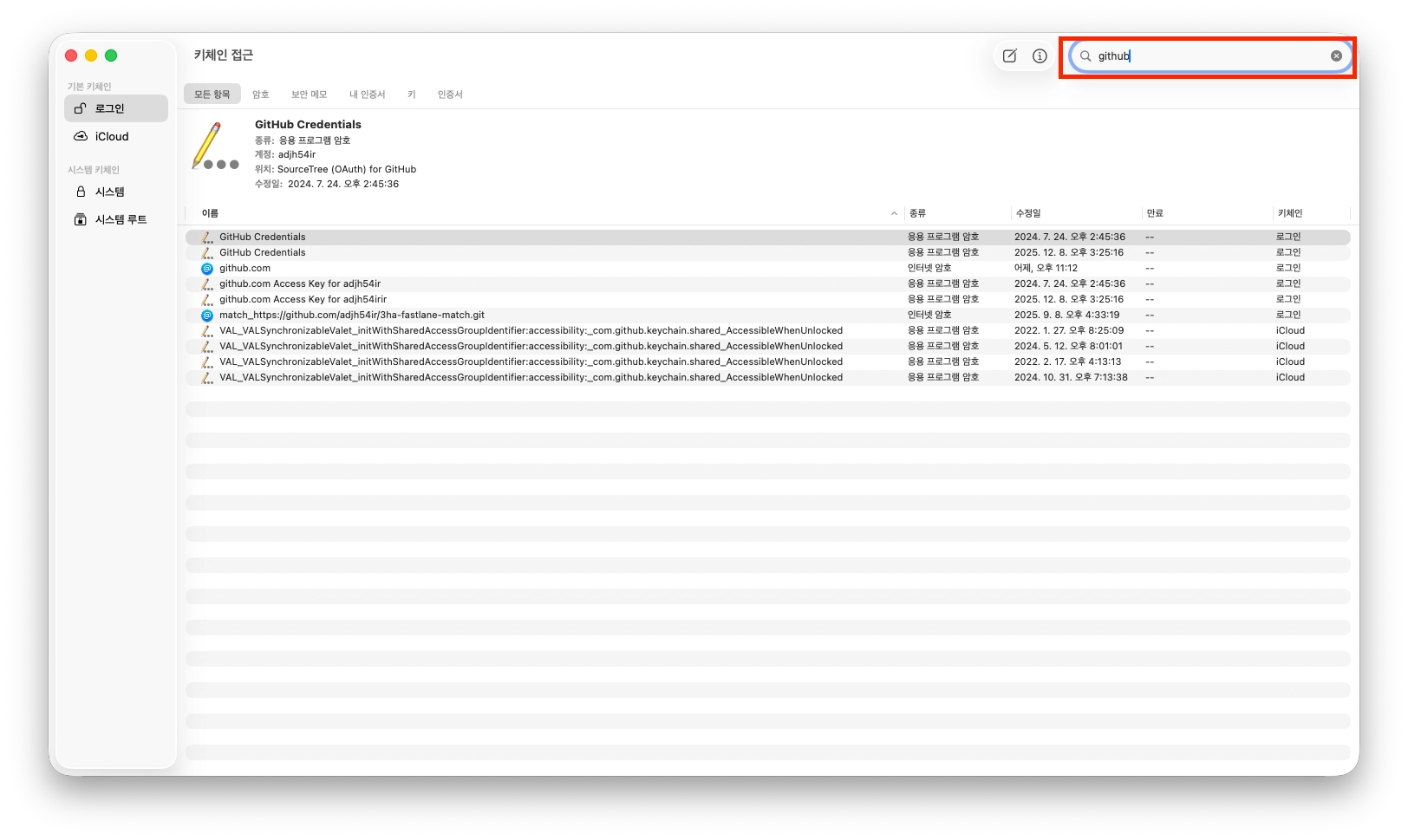Click the date "2024. 10. 31. 오후 7:13:38"

pyautogui.click(x=1071, y=377)
